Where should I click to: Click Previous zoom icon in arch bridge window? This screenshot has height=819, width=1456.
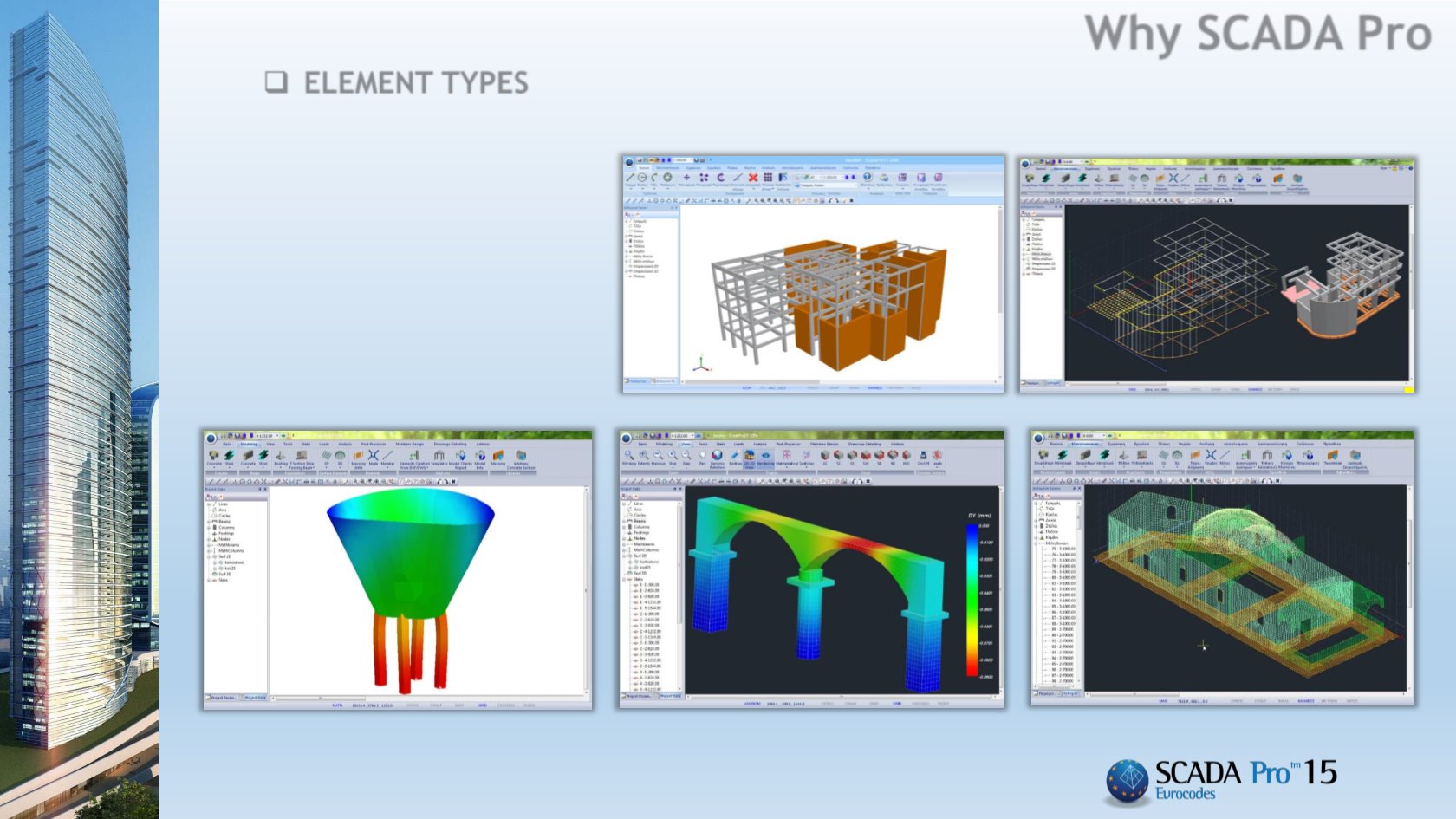click(x=658, y=455)
